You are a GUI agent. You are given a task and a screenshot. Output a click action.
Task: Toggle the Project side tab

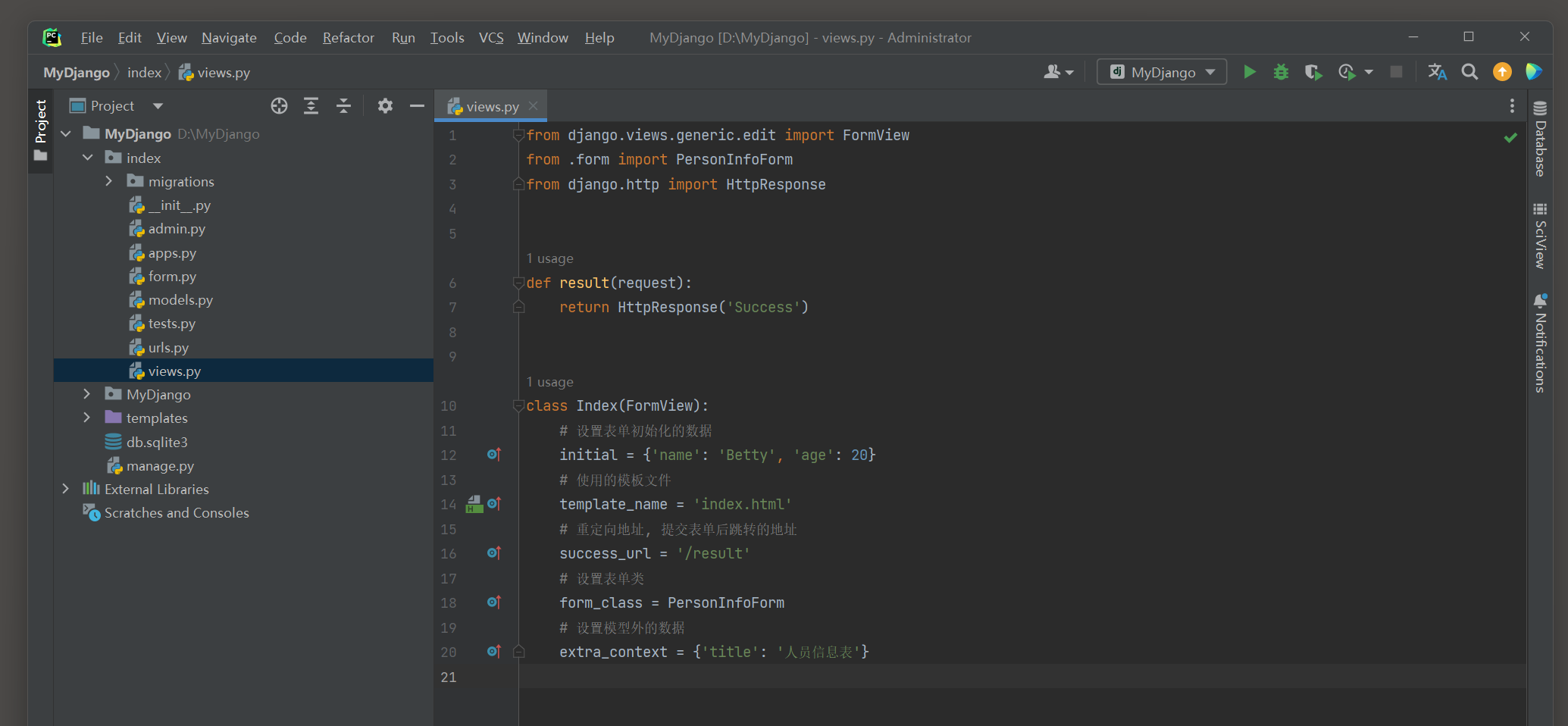point(41,130)
